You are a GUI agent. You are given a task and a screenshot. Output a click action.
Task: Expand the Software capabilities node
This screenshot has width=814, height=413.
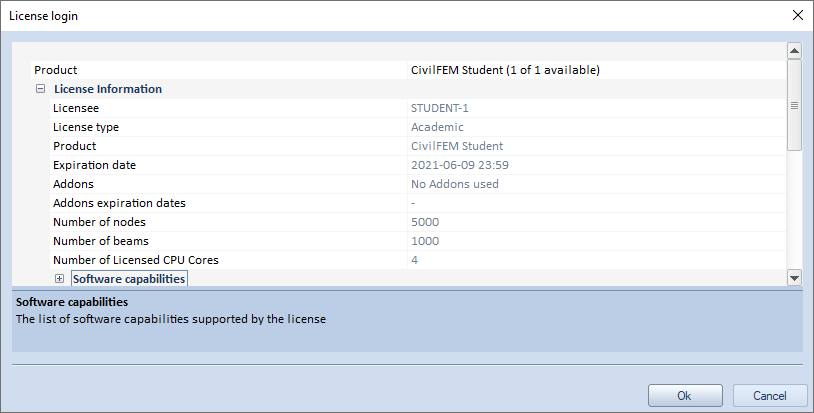pos(60,279)
